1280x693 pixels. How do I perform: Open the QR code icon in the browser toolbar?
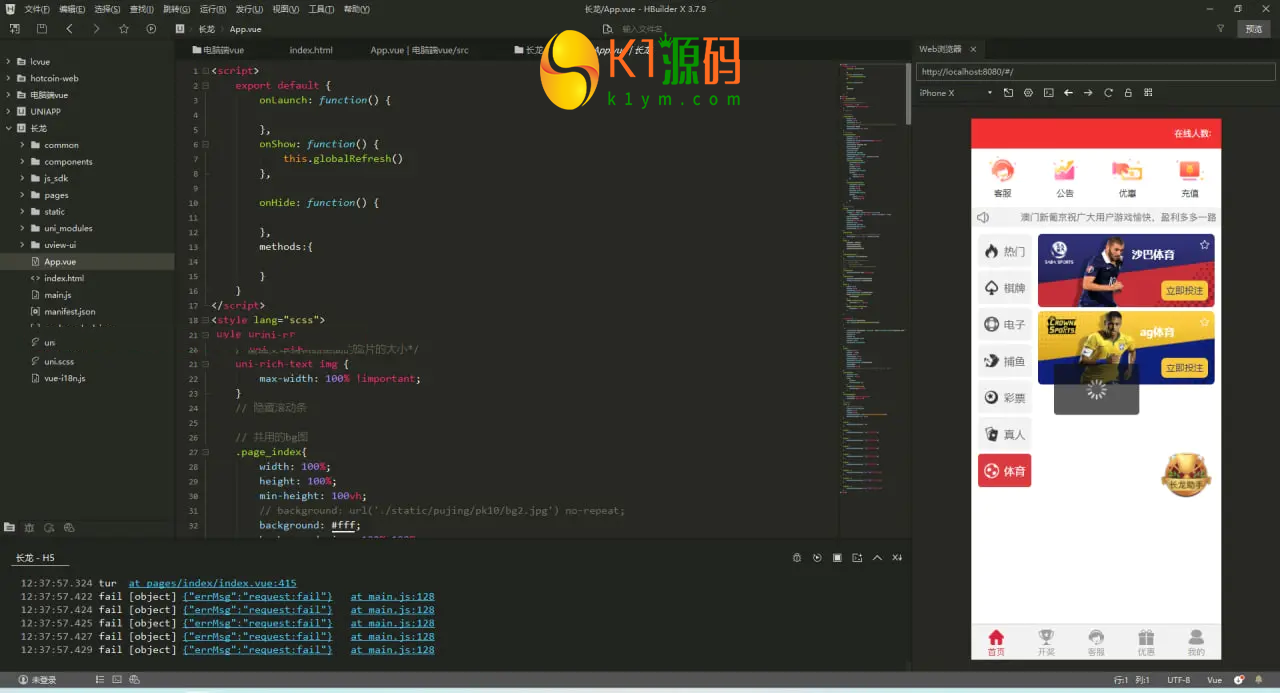[x=1148, y=93]
